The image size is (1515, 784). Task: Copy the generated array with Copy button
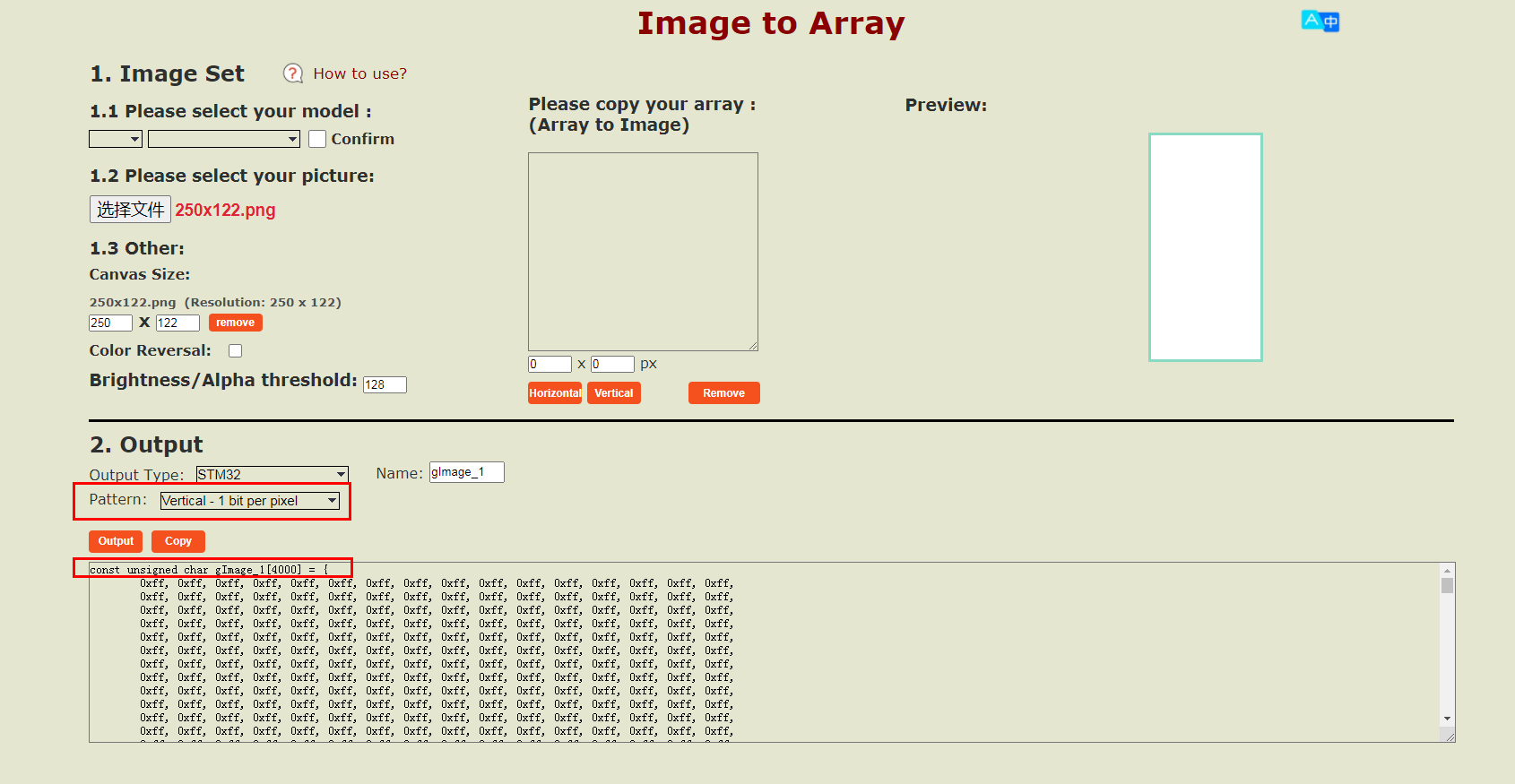[177, 541]
